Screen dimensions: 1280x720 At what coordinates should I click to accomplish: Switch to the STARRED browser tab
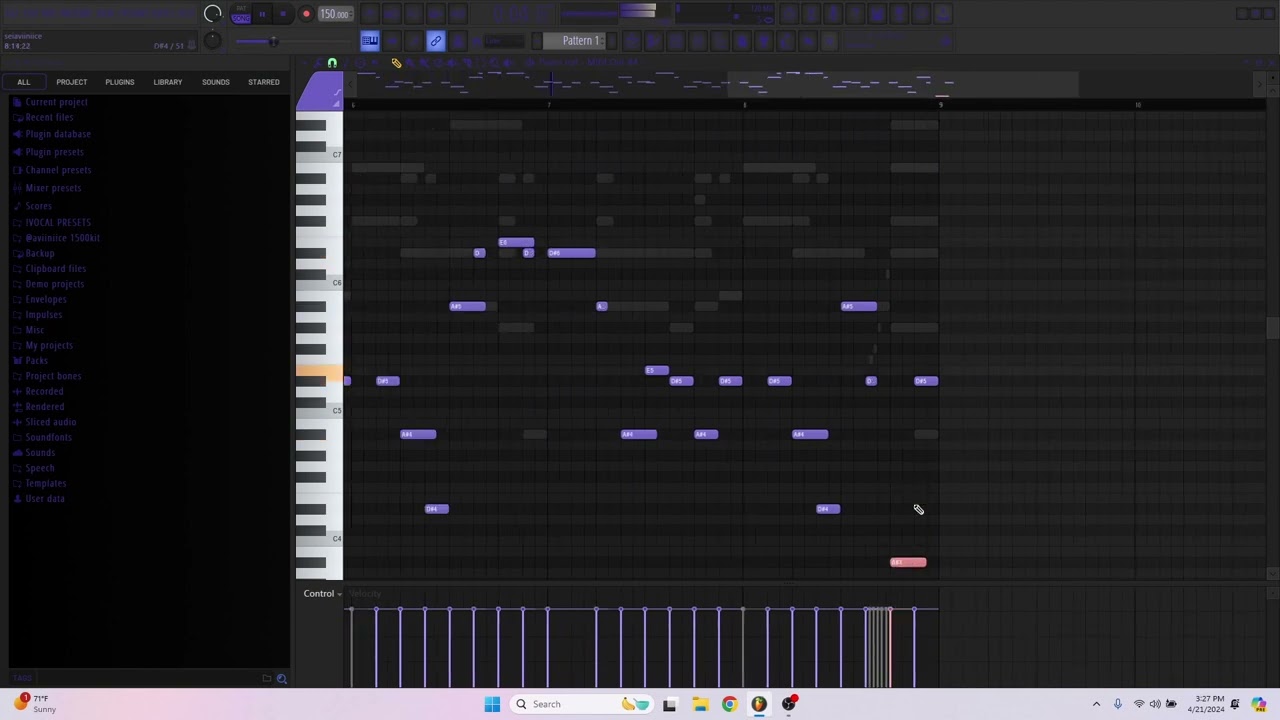(x=264, y=82)
